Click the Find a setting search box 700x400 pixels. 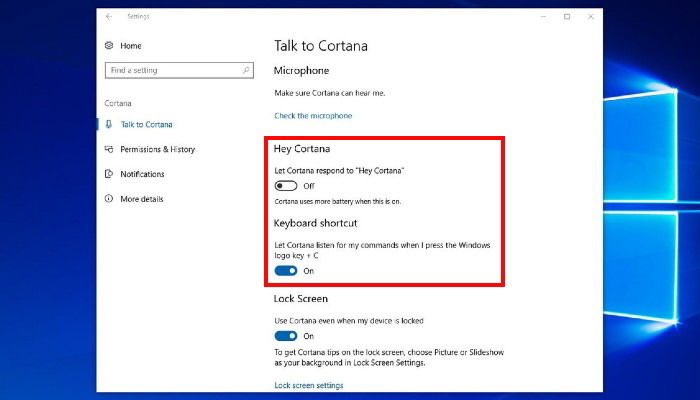[x=179, y=70]
